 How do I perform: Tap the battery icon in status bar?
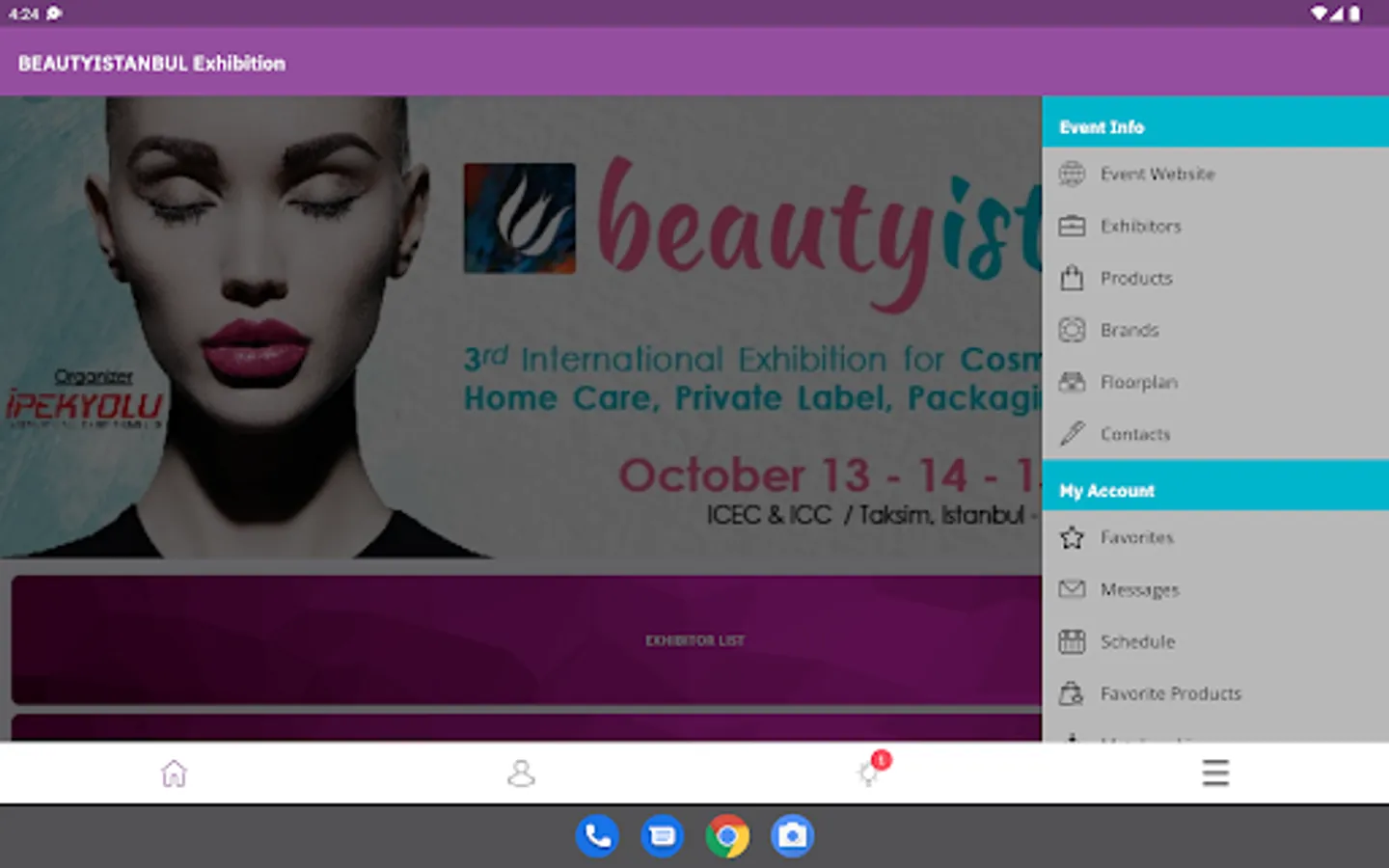click(x=1354, y=14)
